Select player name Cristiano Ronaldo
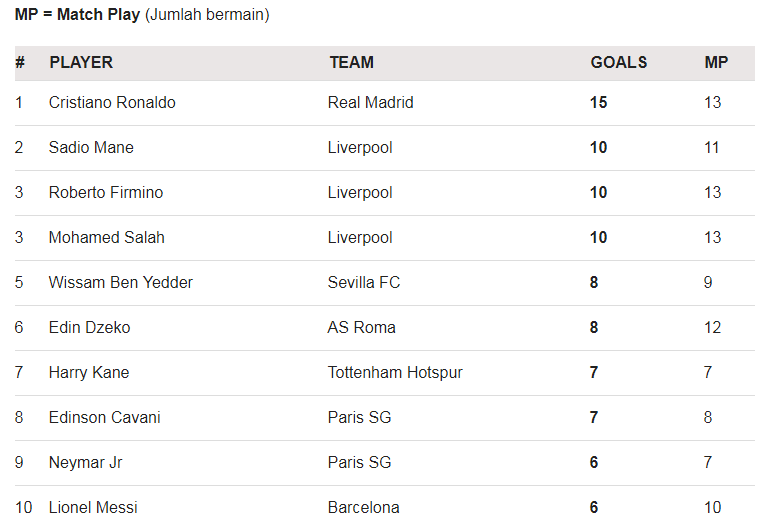 click(112, 102)
